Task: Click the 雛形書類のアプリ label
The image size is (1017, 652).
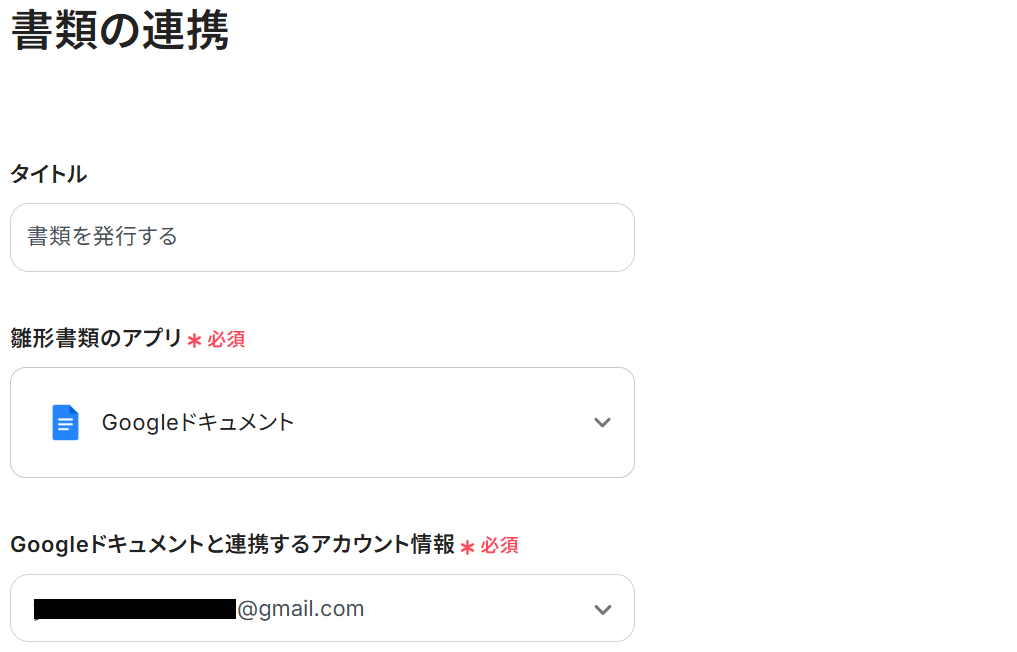Action: click(96, 339)
